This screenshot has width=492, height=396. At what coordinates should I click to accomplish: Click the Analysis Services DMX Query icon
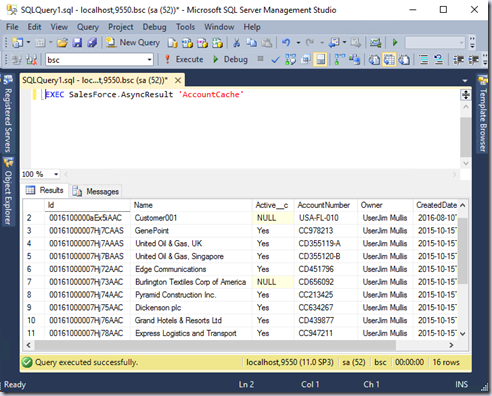pos(202,43)
